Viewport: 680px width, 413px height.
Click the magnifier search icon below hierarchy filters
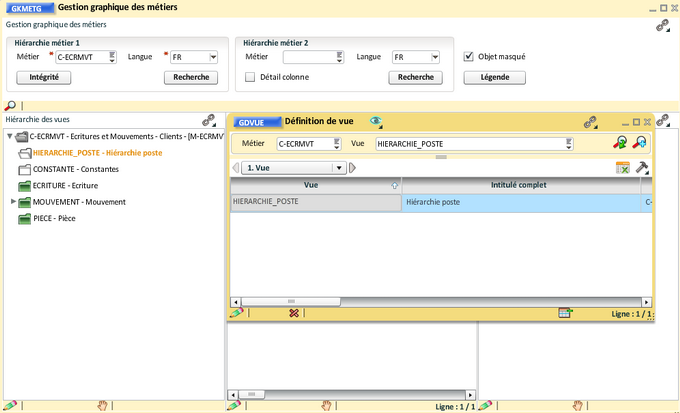coord(10,105)
